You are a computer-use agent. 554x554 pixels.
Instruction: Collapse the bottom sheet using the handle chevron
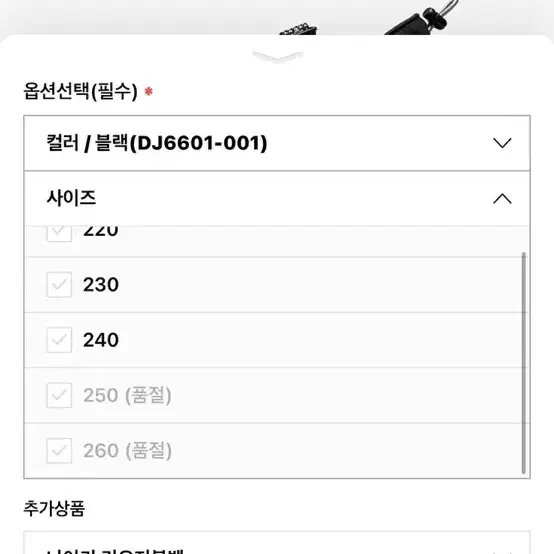(x=278, y=57)
